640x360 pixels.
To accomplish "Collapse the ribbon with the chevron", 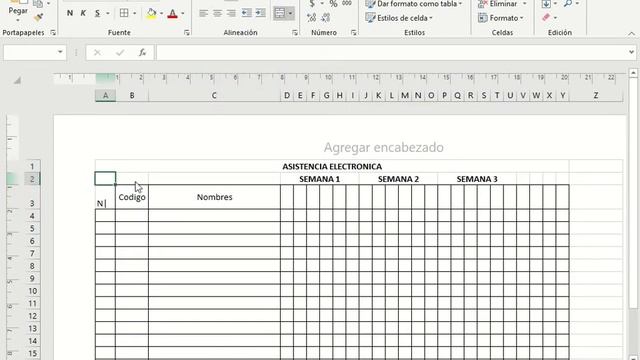I will pos(631,33).
